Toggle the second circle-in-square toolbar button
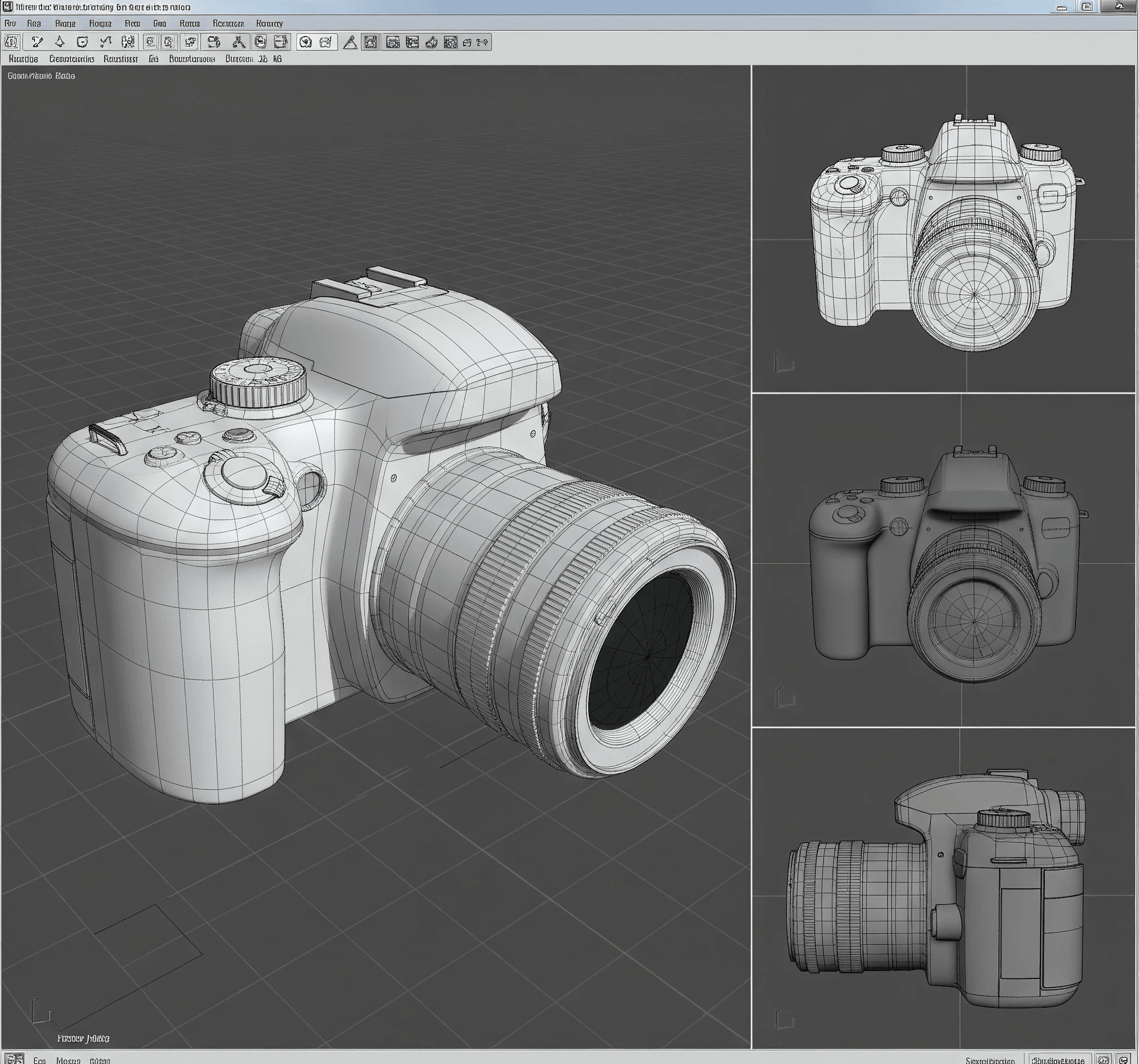1139x1064 pixels. pos(169,42)
